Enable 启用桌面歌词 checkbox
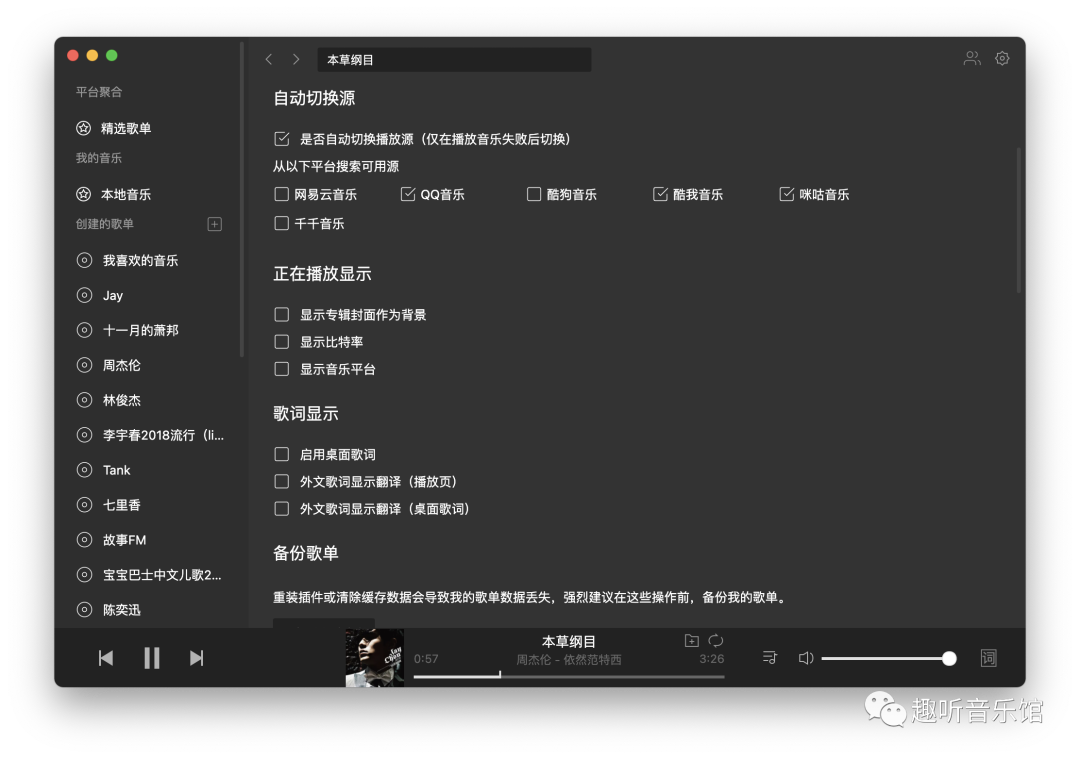Image resolution: width=1080 pixels, height=759 pixels. point(282,455)
